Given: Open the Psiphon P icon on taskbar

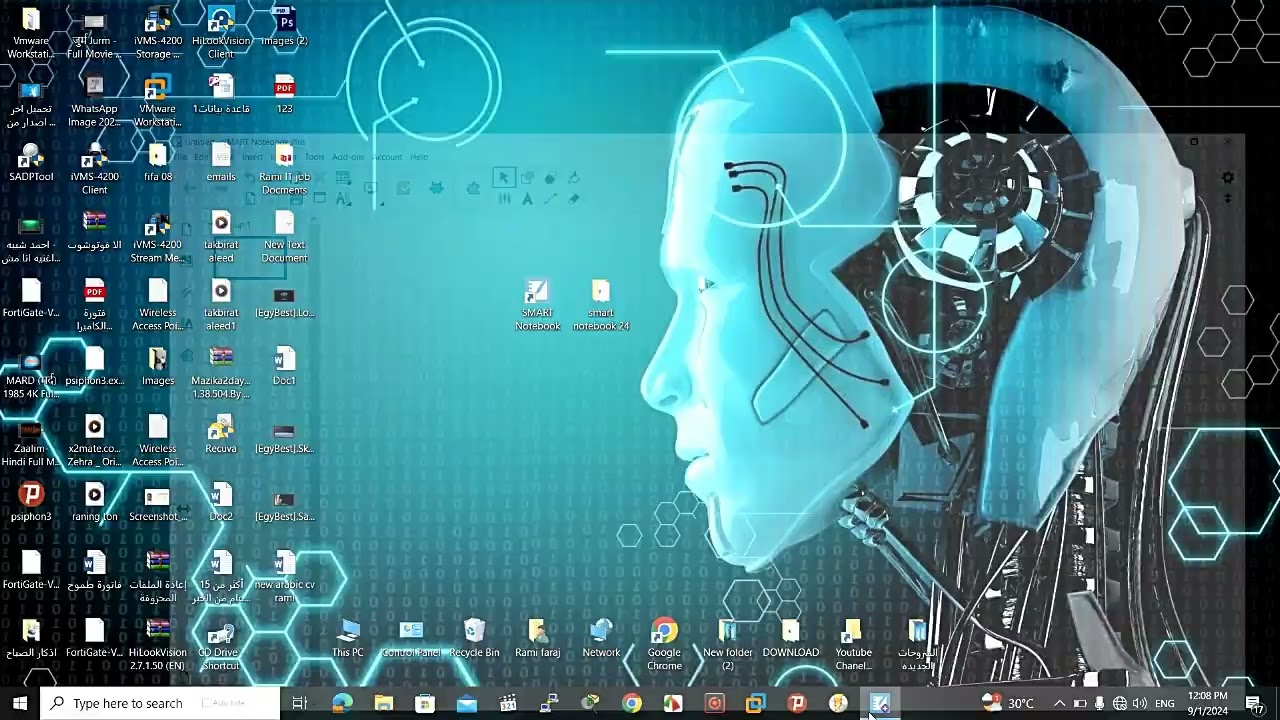Looking at the screenshot, I should tap(797, 703).
